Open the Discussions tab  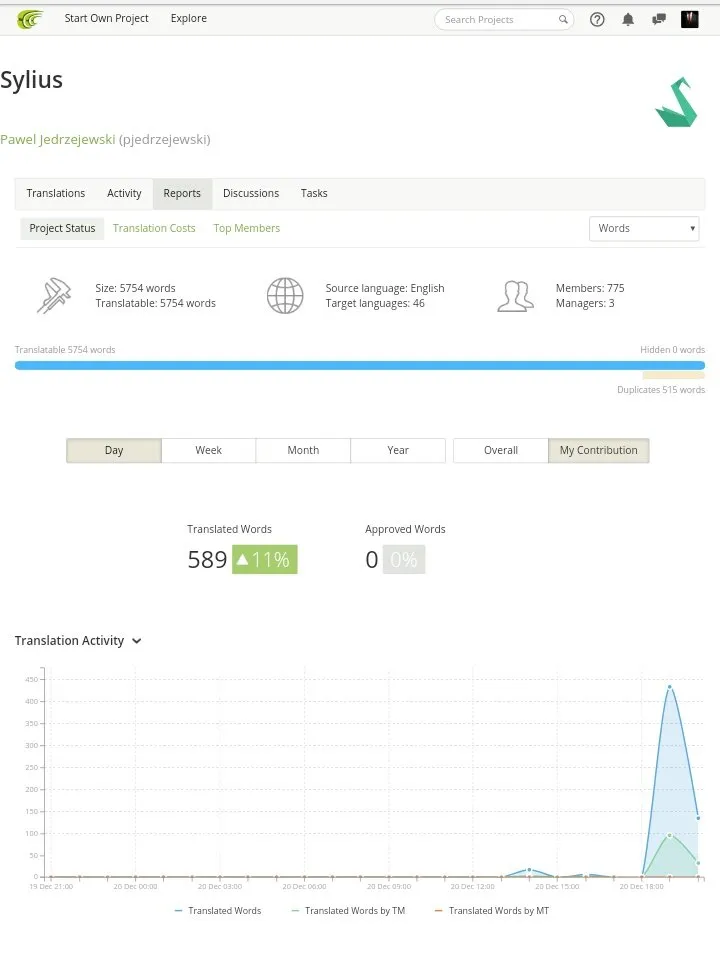click(251, 193)
